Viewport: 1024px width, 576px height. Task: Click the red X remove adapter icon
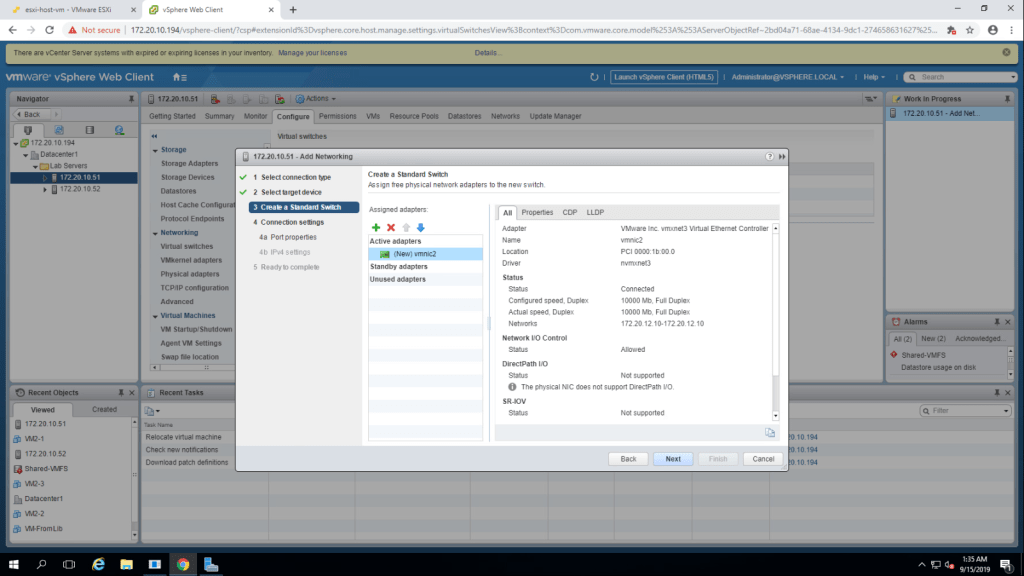pos(391,227)
